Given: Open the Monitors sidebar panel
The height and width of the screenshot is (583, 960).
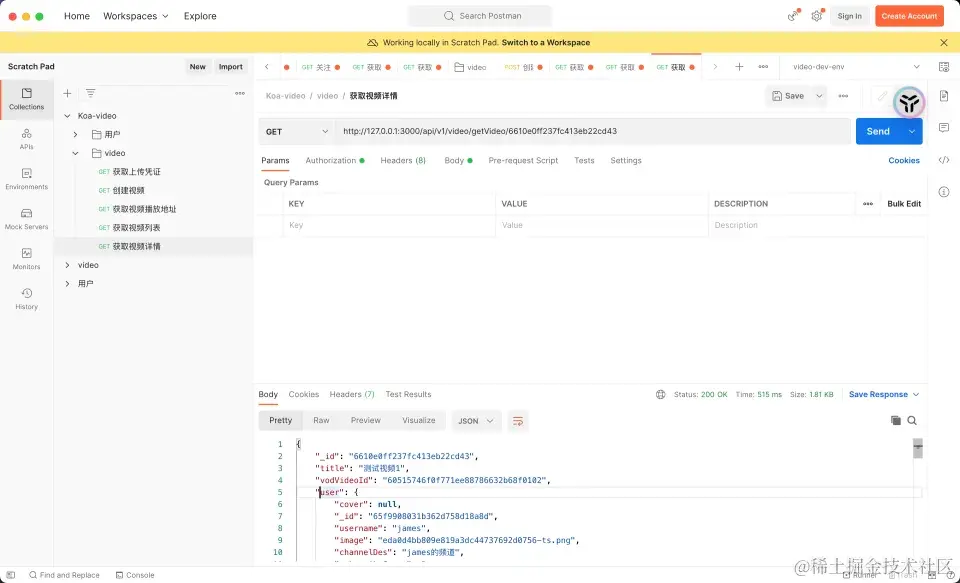Looking at the screenshot, I should [x=26, y=259].
